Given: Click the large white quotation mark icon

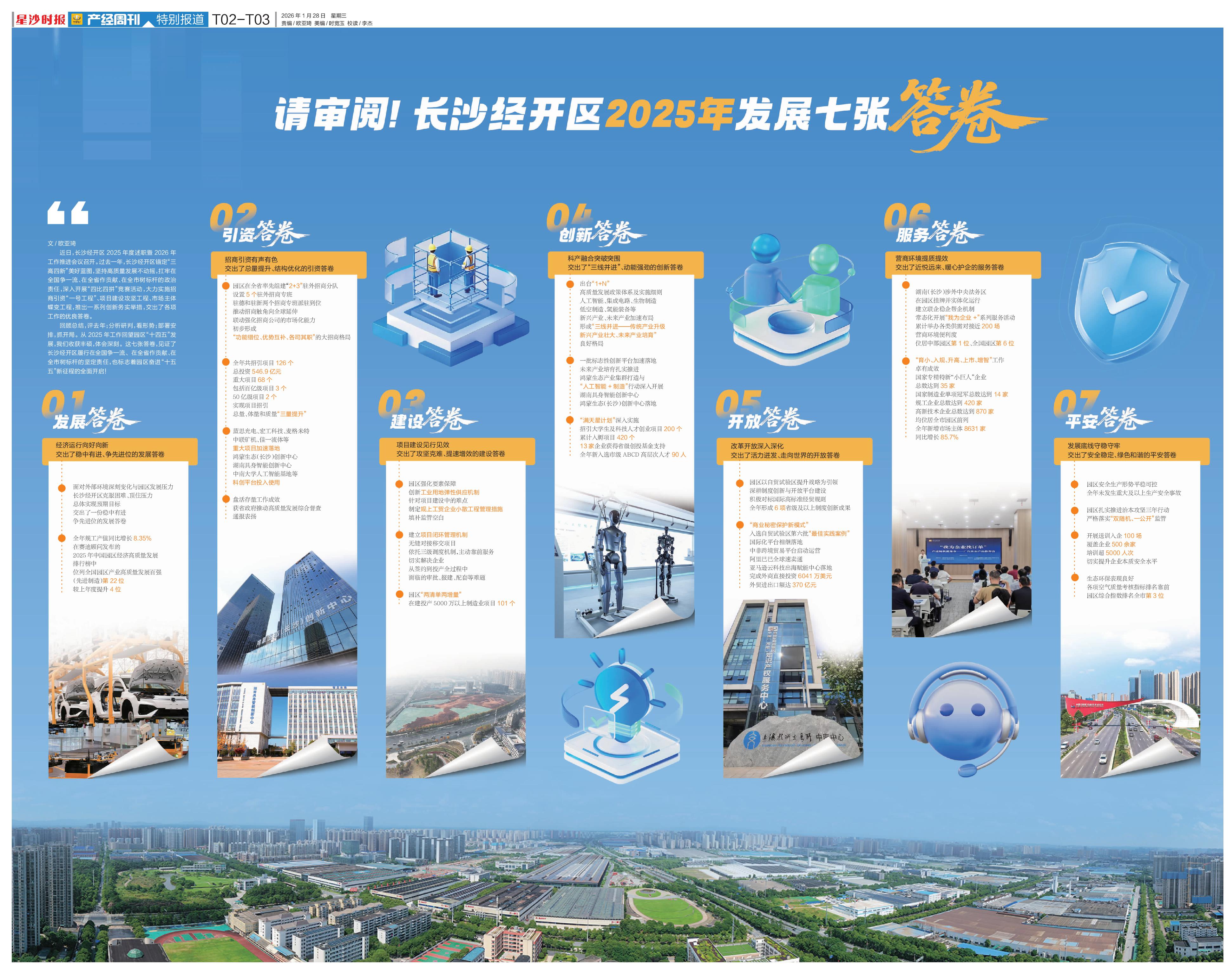Looking at the screenshot, I should tap(68, 213).
